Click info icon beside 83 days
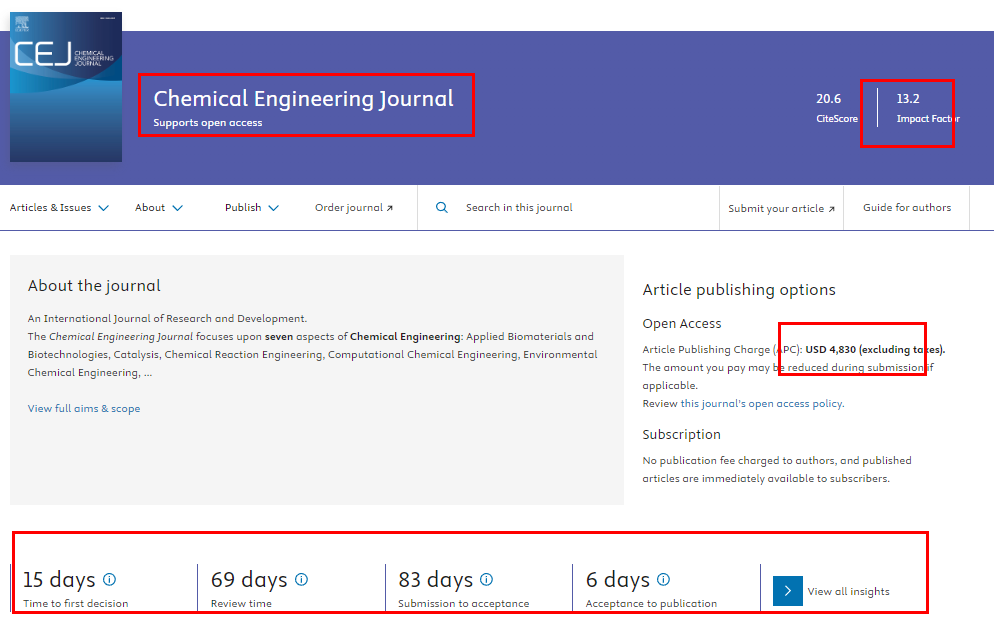The image size is (994, 623). (x=487, y=579)
